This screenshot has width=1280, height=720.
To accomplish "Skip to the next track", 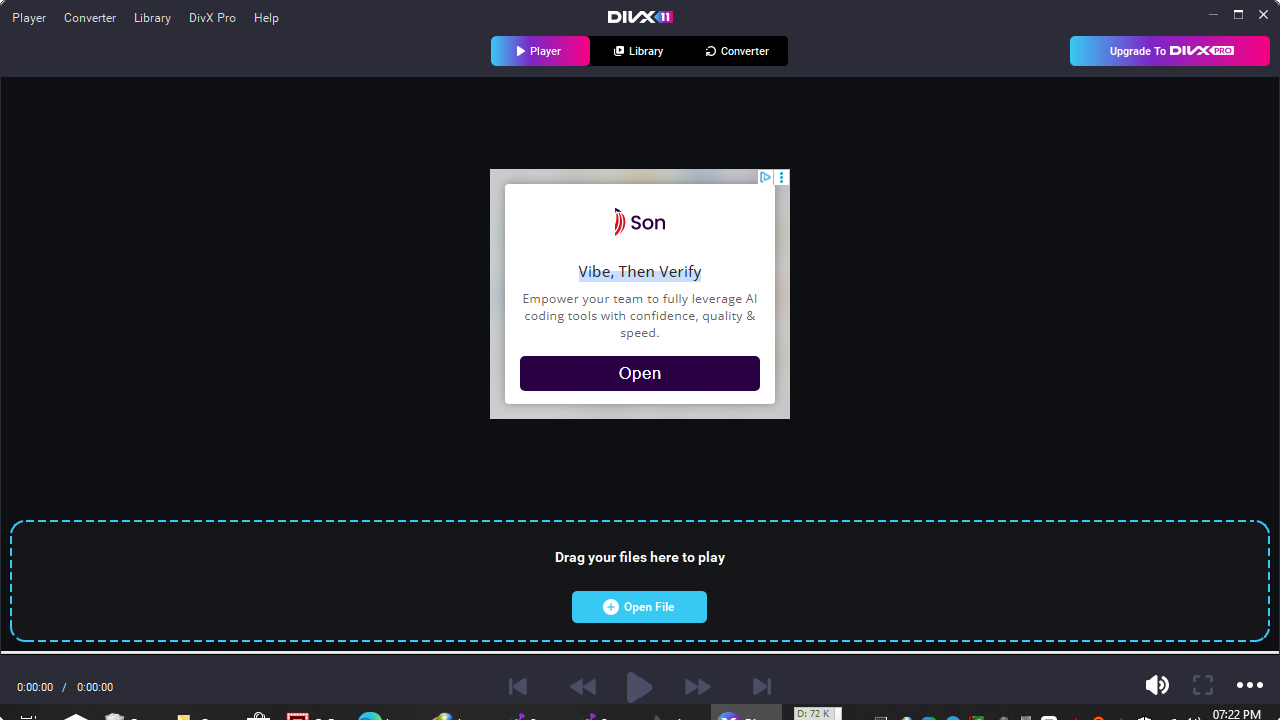I will [762, 686].
